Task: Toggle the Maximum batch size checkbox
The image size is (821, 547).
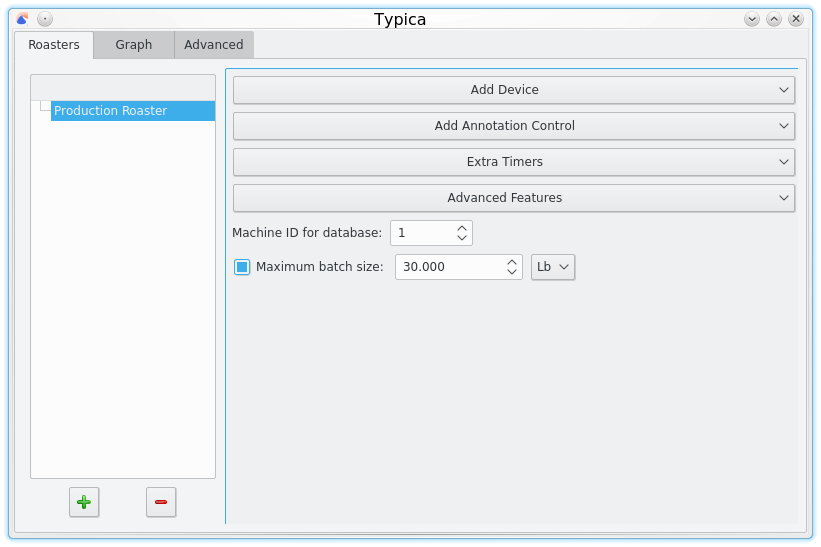Action: click(x=242, y=267)
